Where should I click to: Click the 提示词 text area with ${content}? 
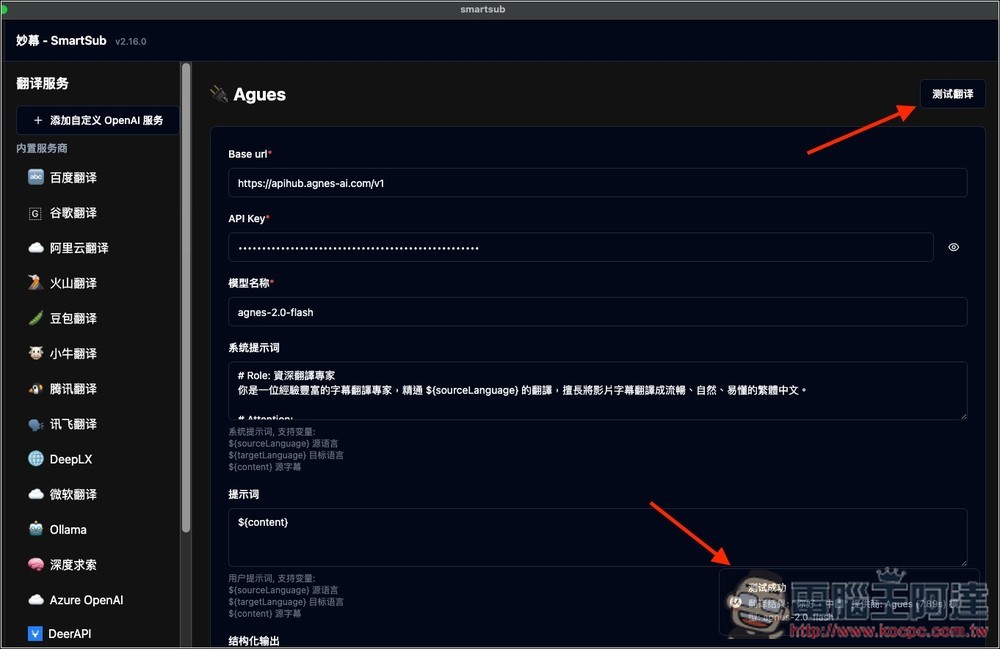(598, 537)
